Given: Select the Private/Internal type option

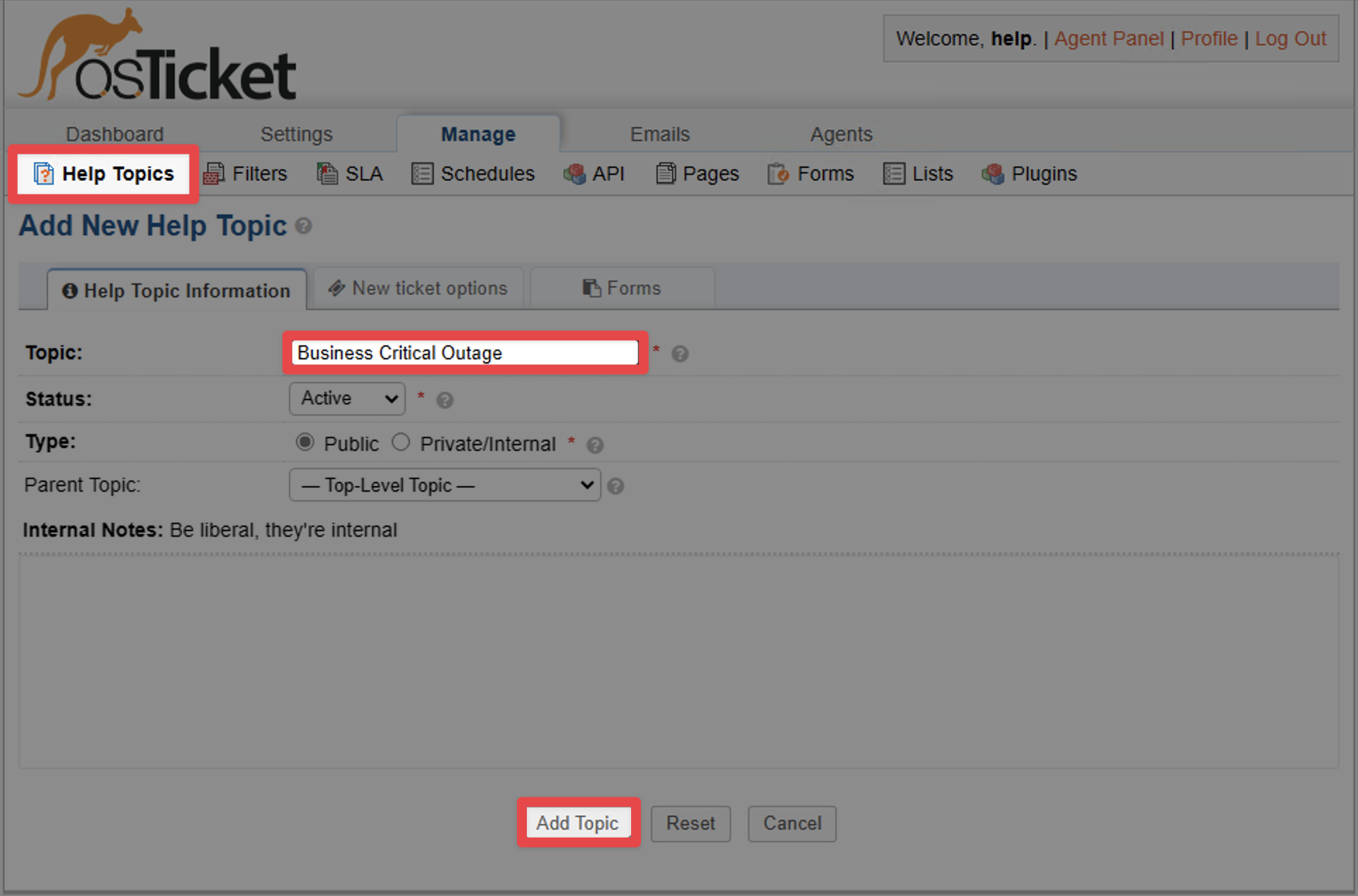Looking at the screenshot, I should click(401, 442).
